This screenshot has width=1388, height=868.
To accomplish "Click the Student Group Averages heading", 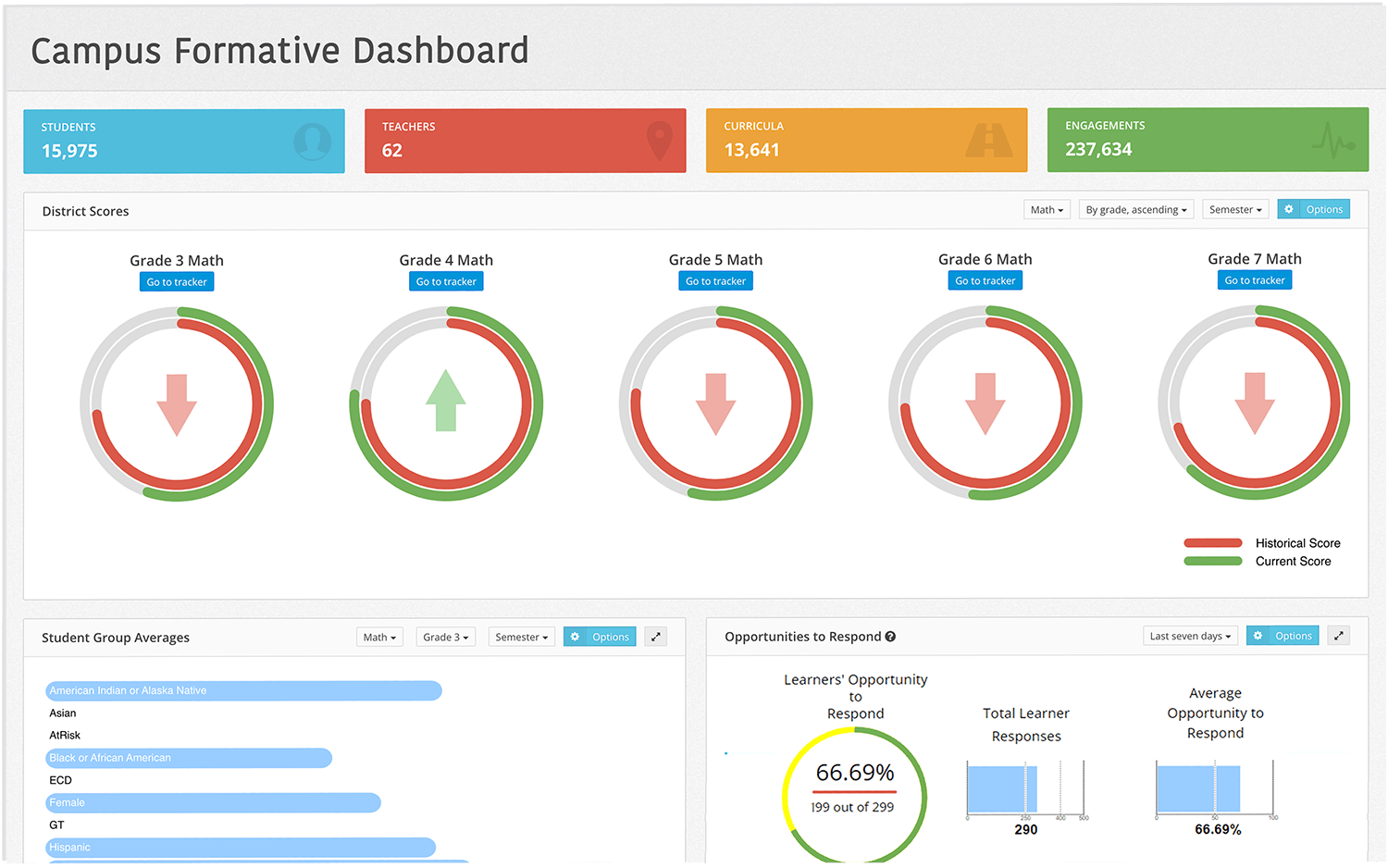I will (116, 639).
